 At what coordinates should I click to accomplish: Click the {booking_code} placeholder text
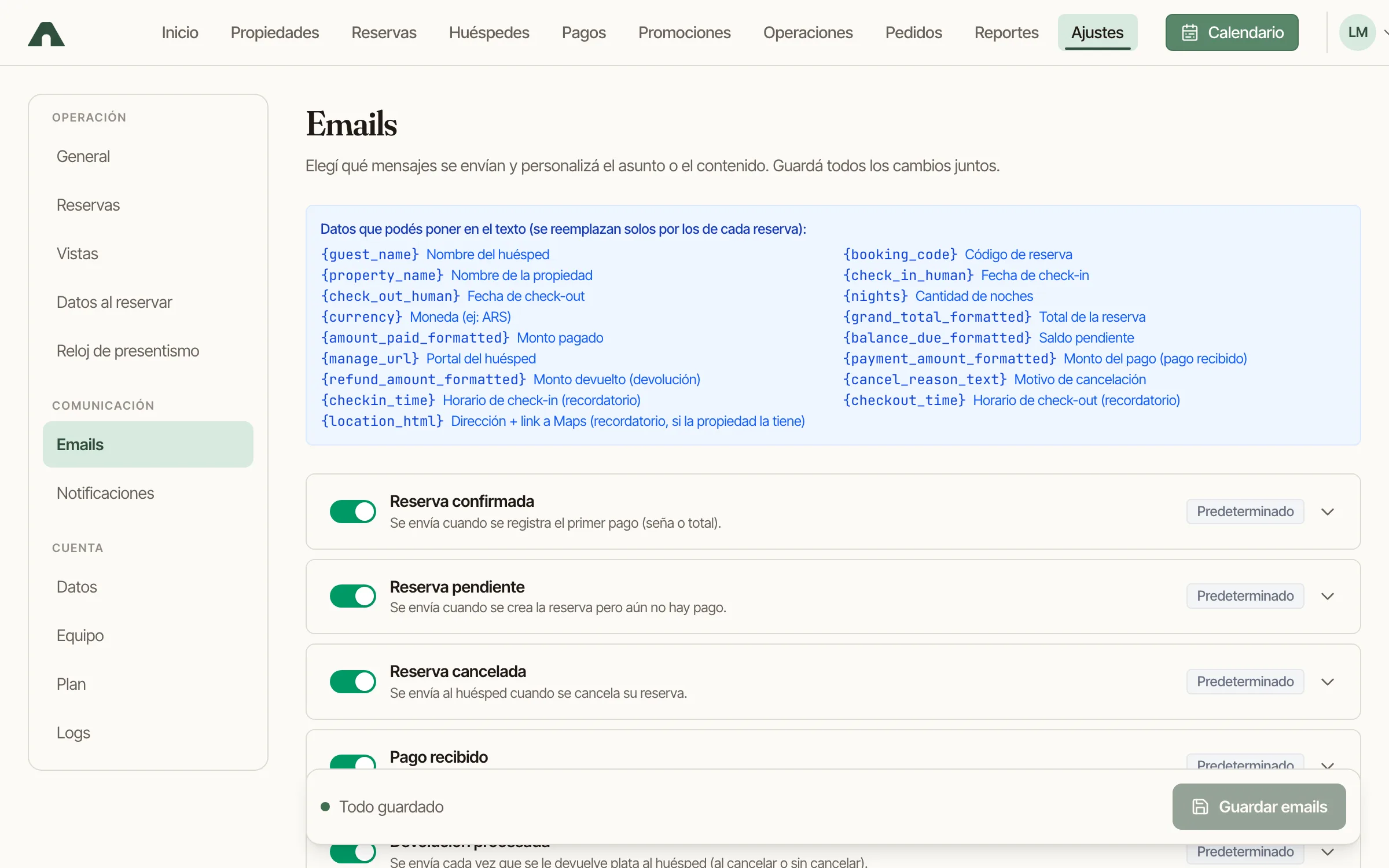(900, 255)
